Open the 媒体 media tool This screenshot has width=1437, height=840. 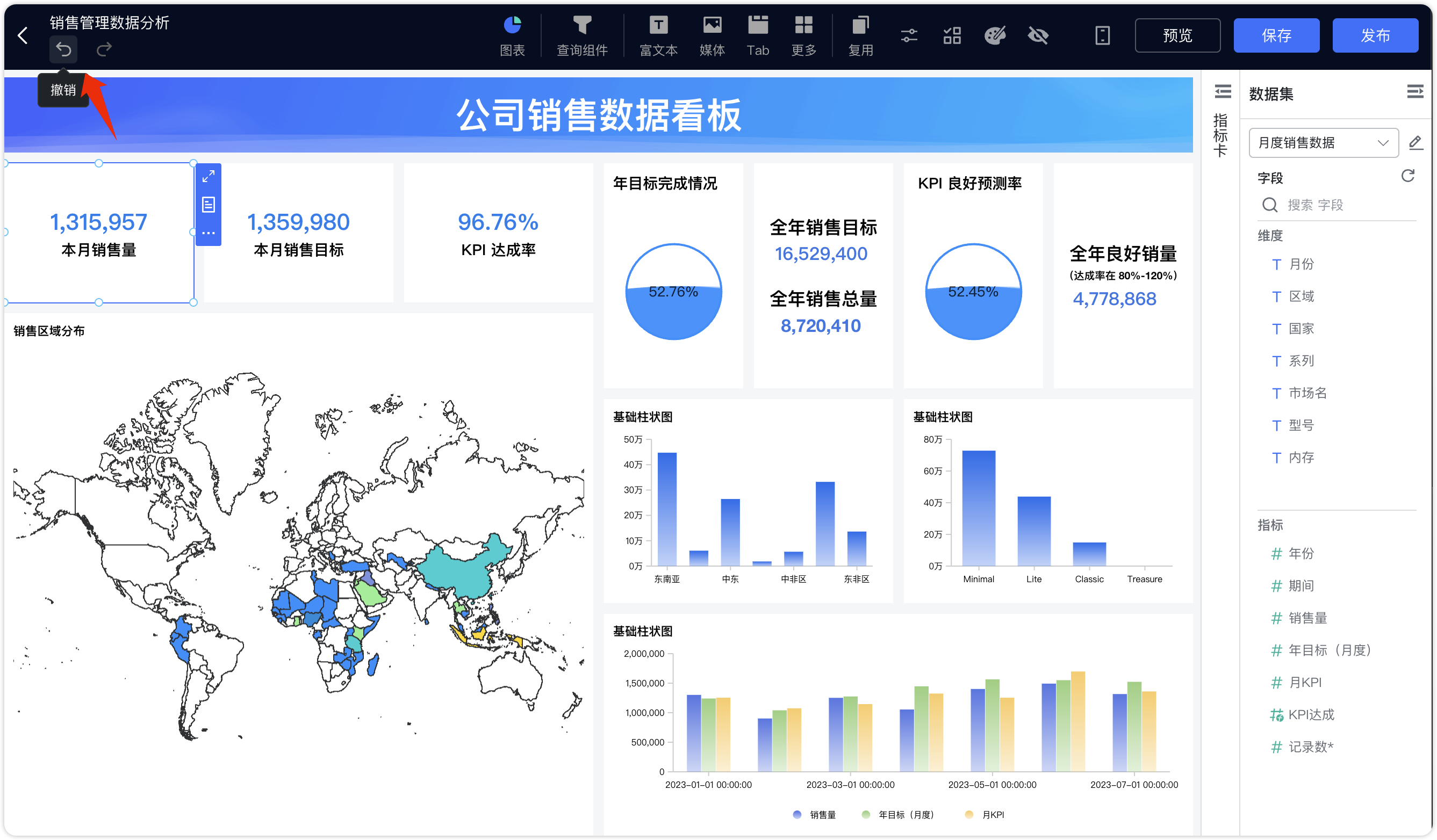(712, 36)
